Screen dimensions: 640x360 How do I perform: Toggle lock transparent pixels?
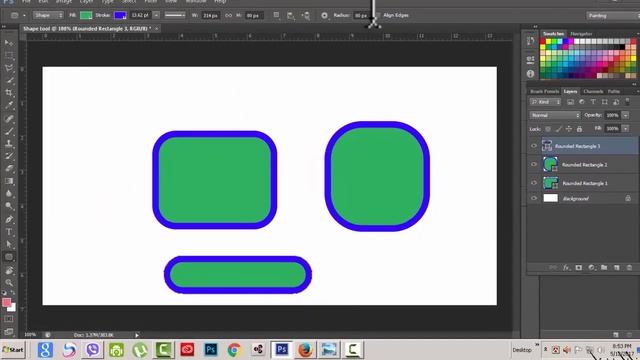click(548, 129)
